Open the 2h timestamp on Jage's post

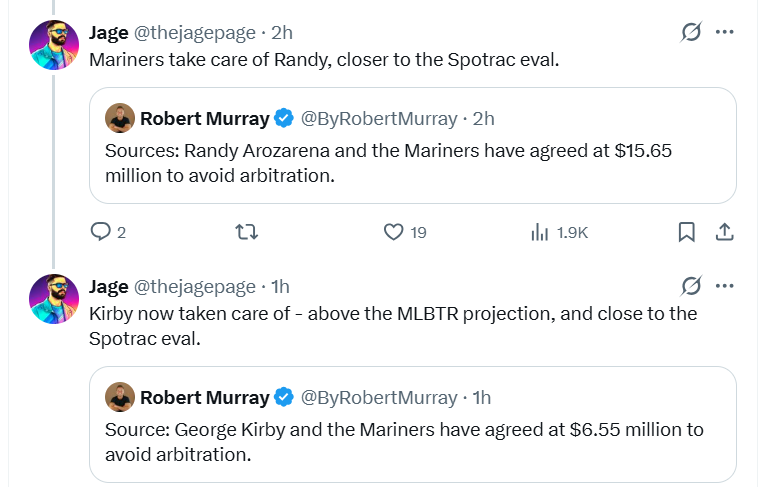[x=281, y=33]
